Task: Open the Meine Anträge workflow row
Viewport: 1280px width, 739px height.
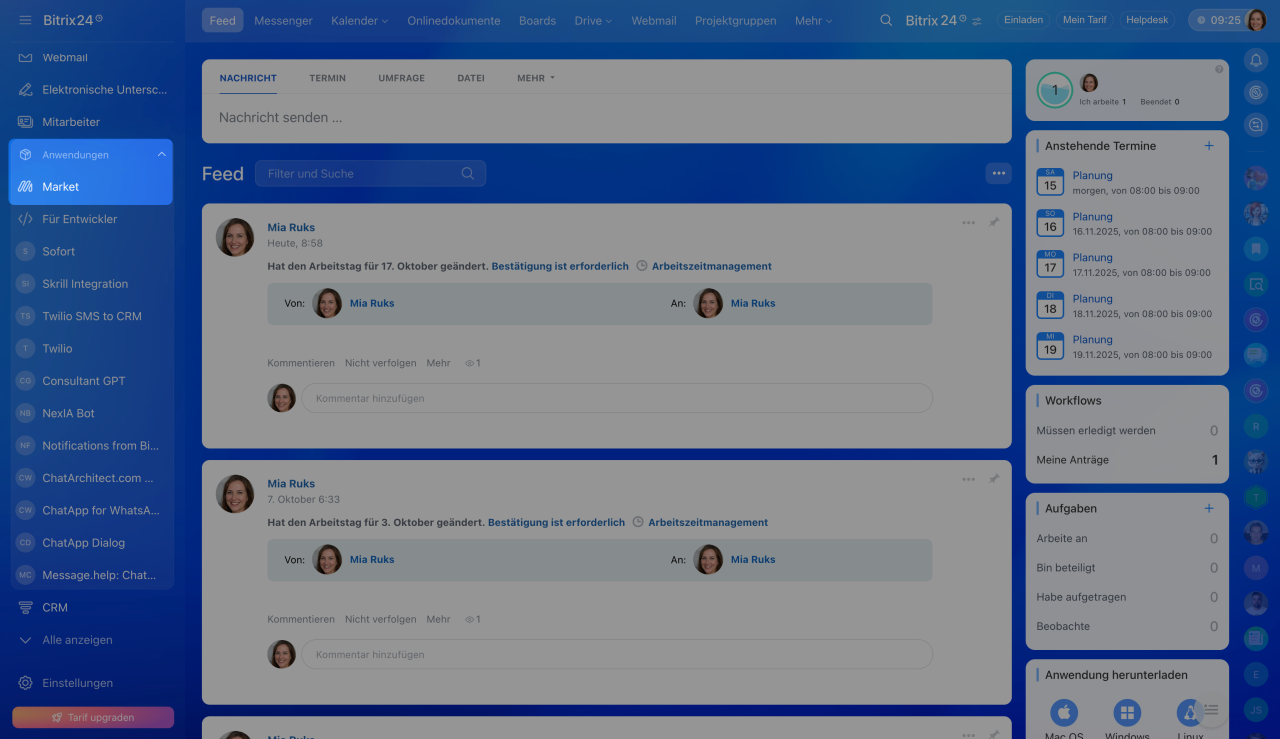Action: (1127, 460)
